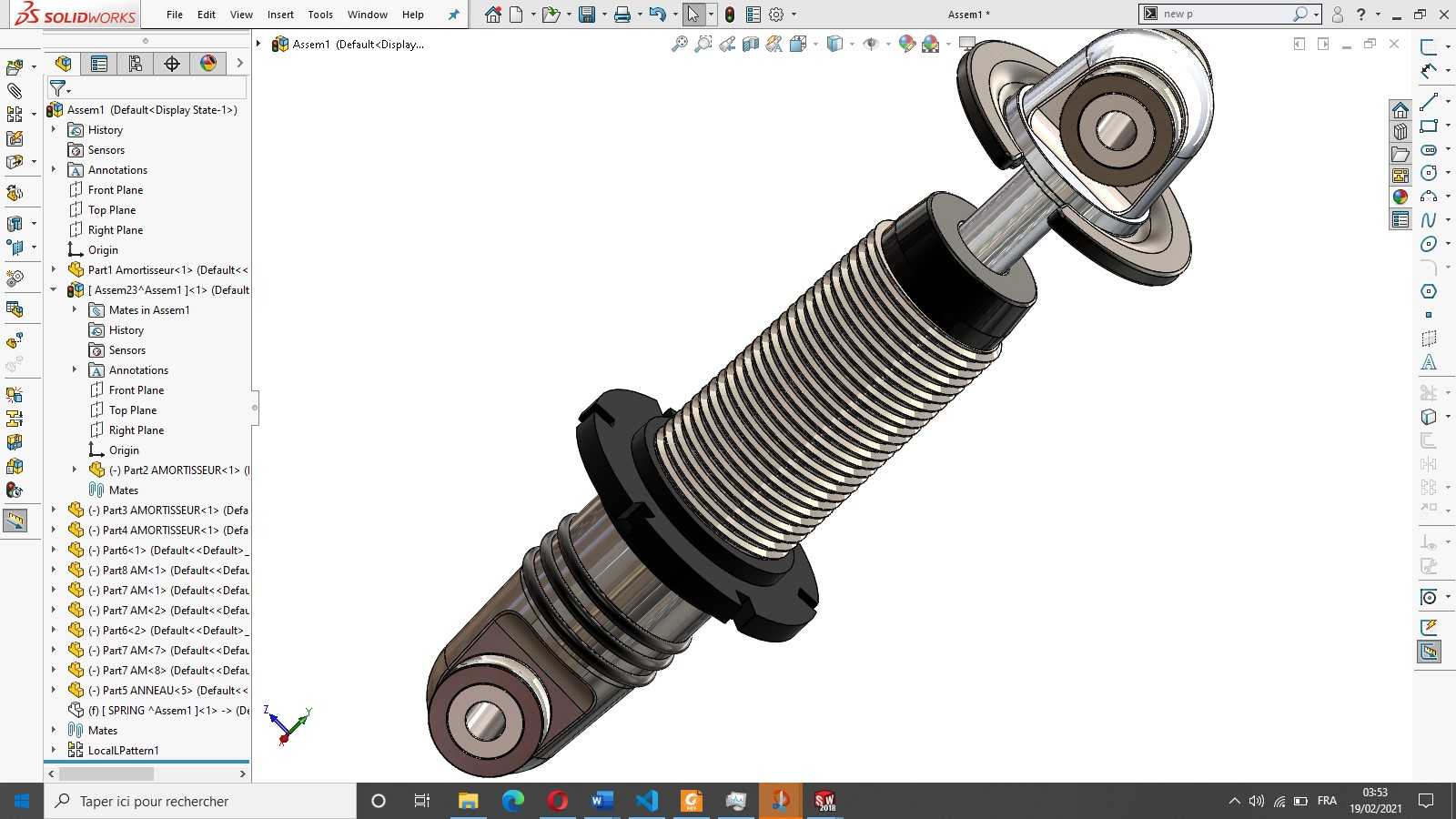Open the DisplayManager tab with color wheel
The width and height of the screenshot is (1456, 819).
208,63
